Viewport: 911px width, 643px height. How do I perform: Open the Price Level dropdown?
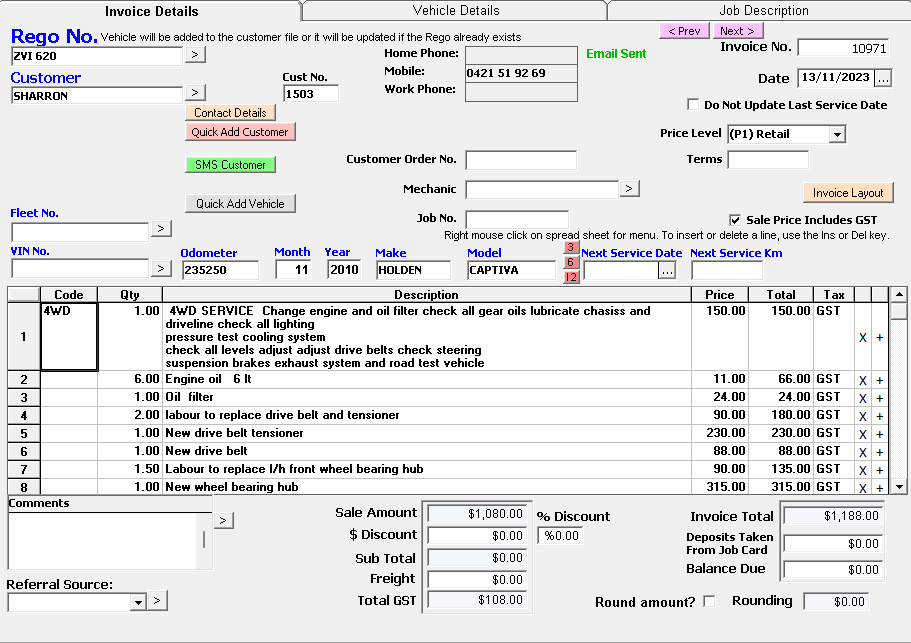837,134
